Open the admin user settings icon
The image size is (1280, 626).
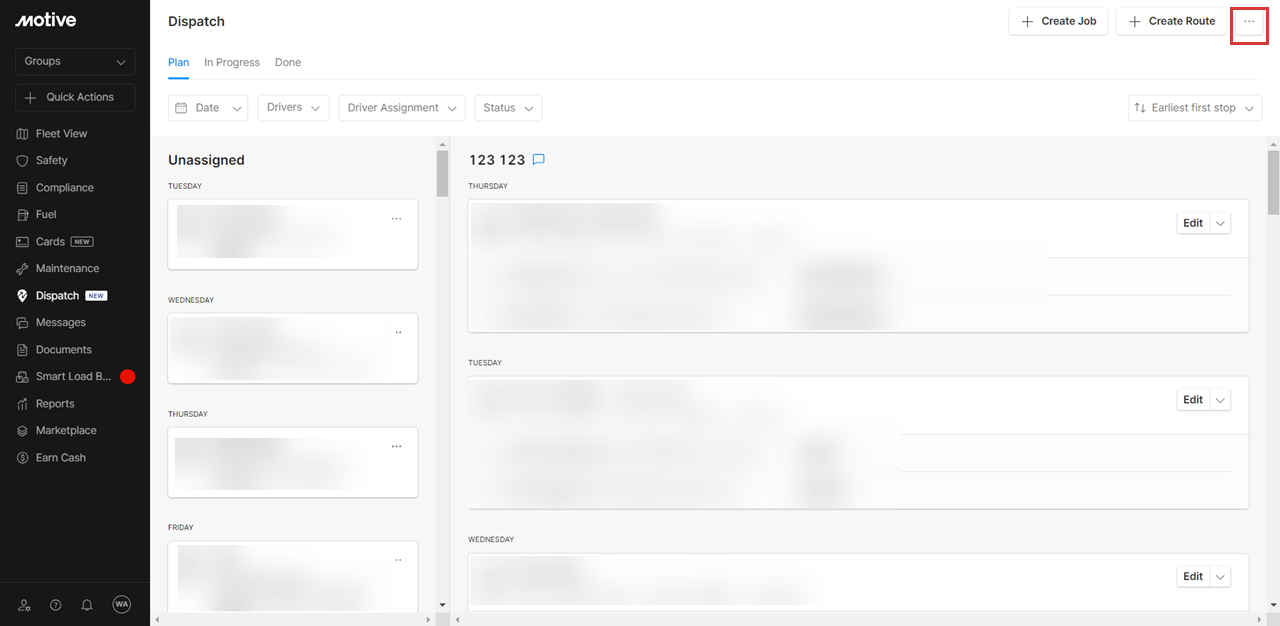tap(25, 605)
